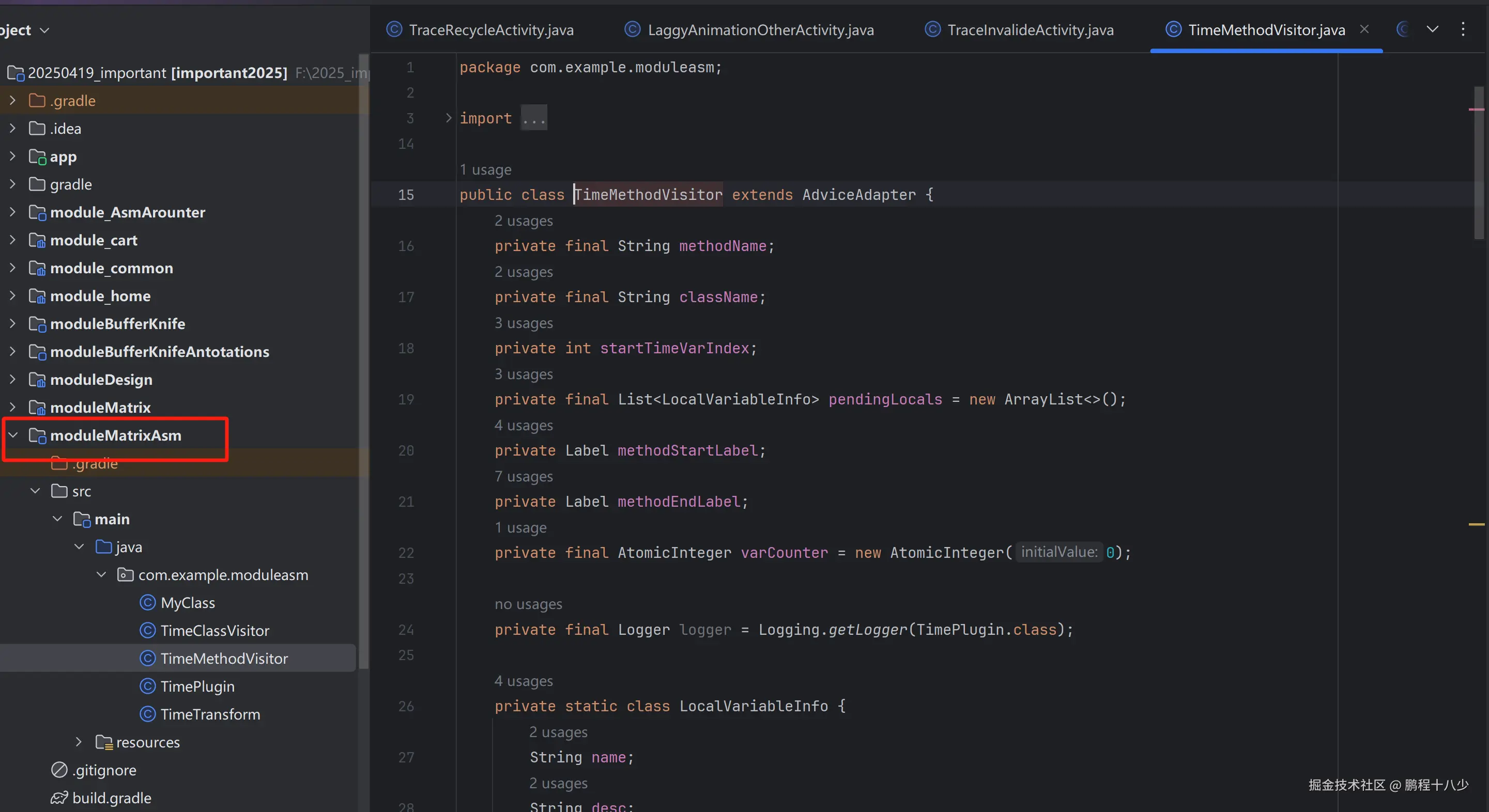This screenshot has height=812, width=1489.
Task: Click the .gitignore file icon
Action: point(59,770)
